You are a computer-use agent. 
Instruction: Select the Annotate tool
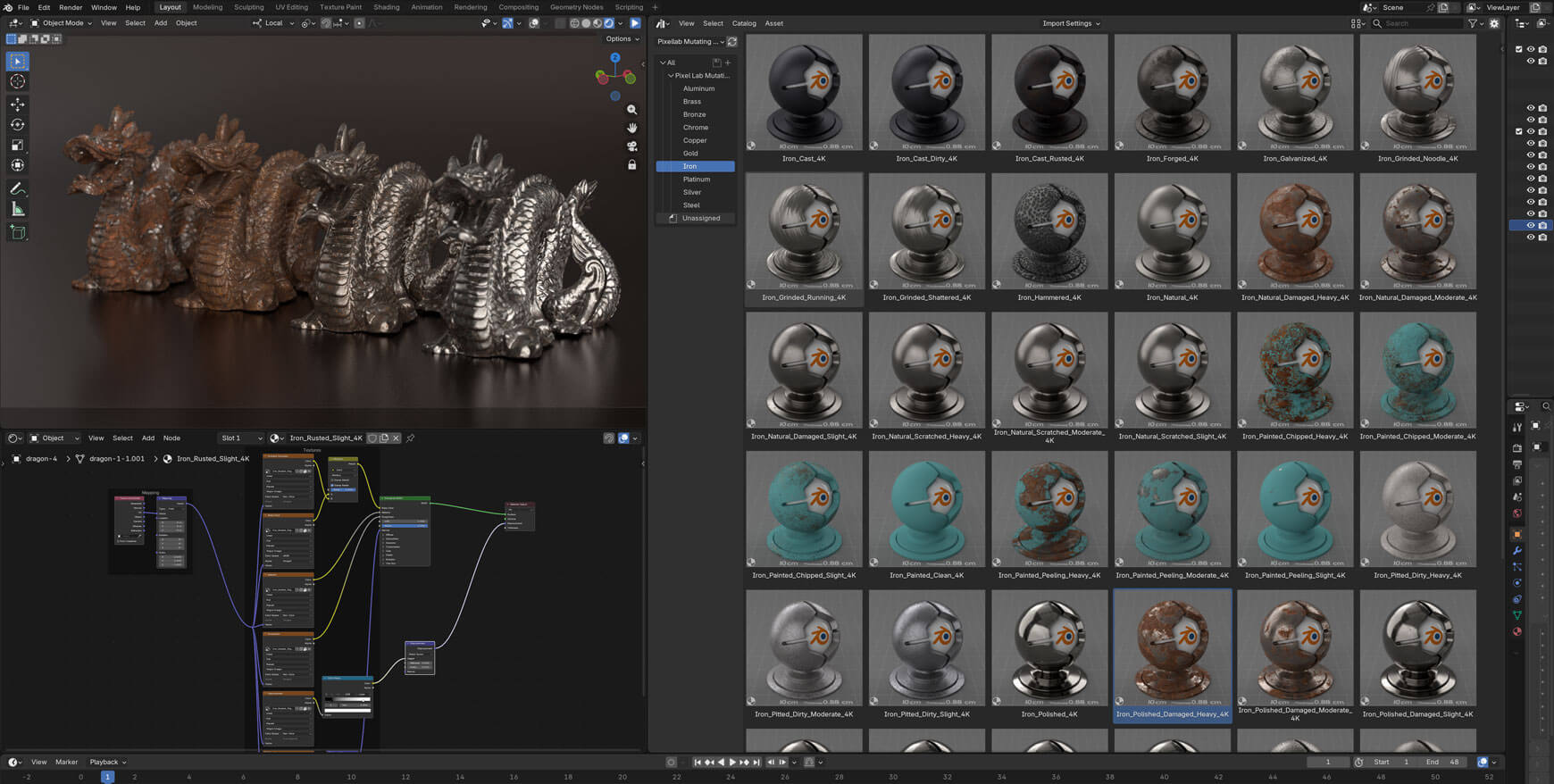pos(17,188)
